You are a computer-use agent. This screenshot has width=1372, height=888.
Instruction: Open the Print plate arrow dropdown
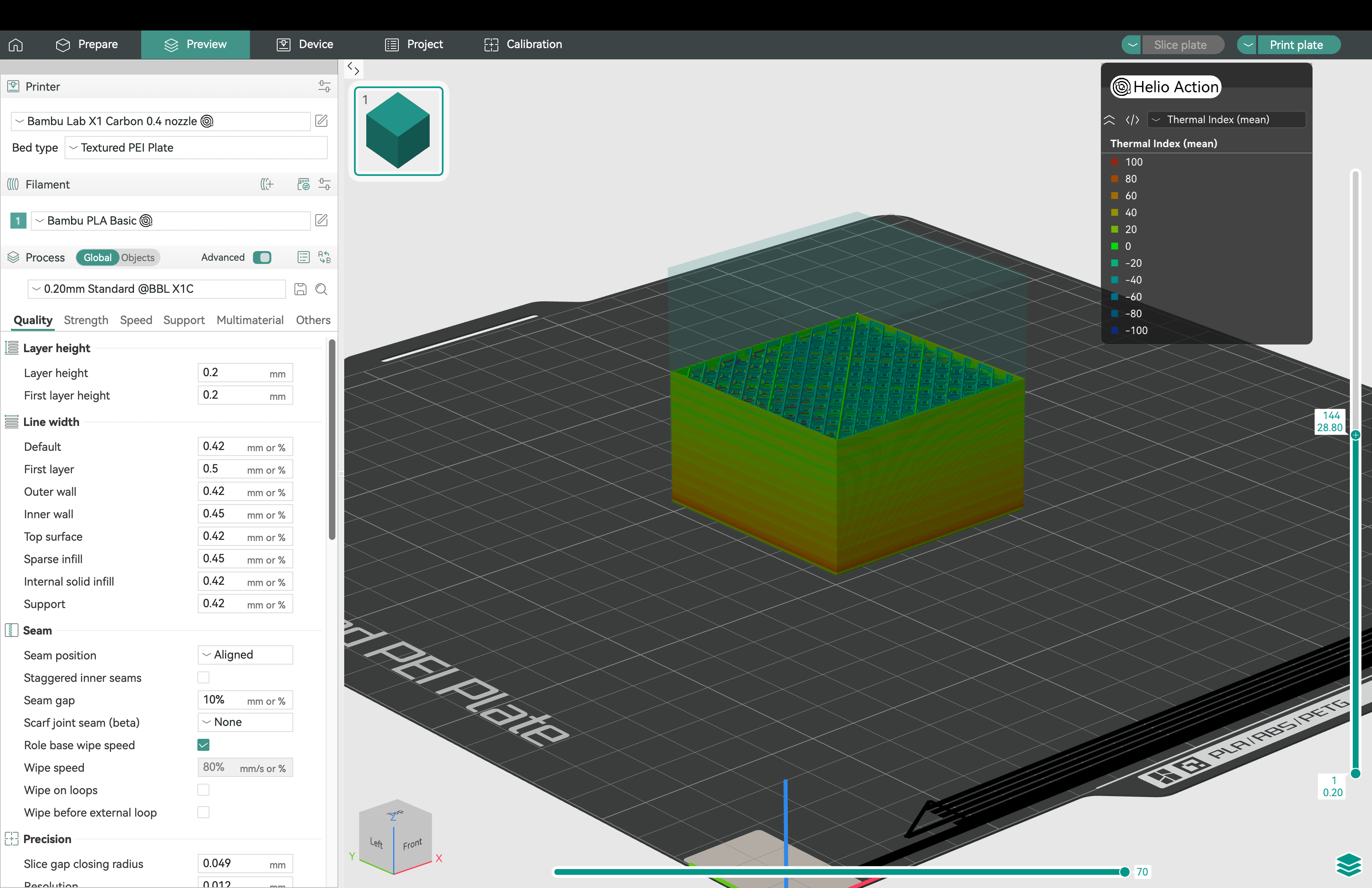click(x=1248, y=45)
